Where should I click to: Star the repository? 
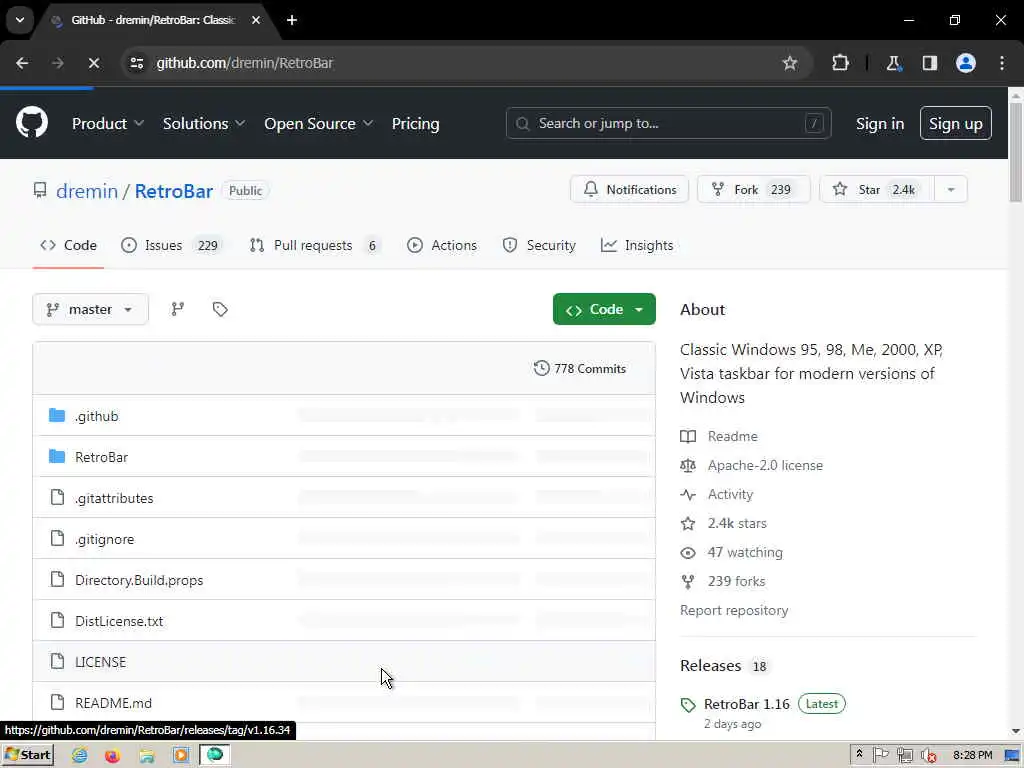coord(877,189)
